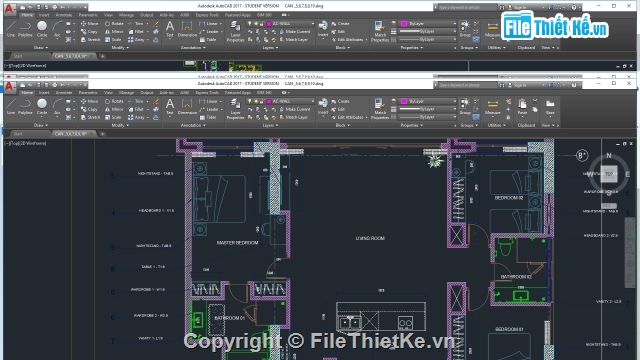Switch to the Insert ribbon tab in front window
Image resolution: width=640 pixels, height=360 pixels.
pos(44,93)
